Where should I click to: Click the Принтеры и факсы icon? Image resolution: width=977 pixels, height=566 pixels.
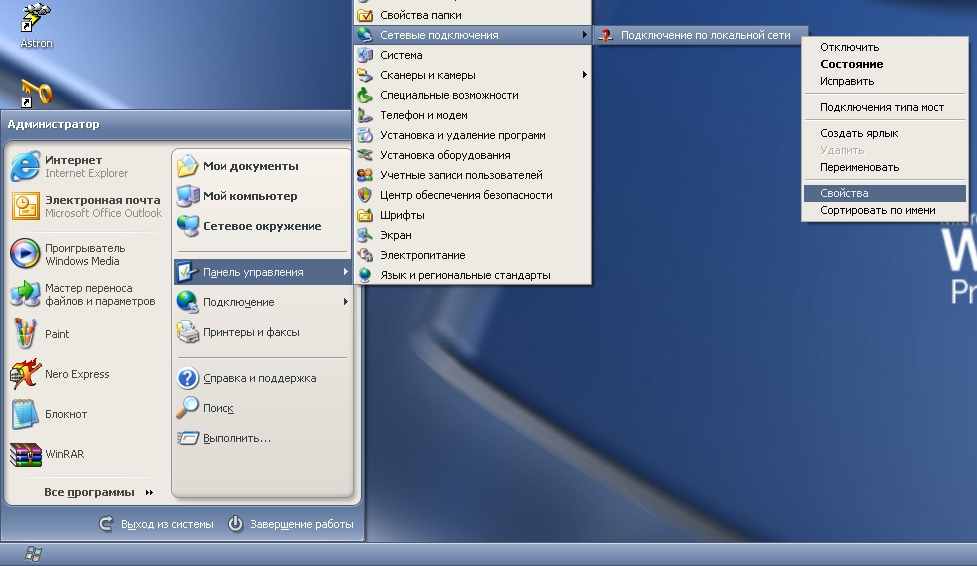[187, 332]
